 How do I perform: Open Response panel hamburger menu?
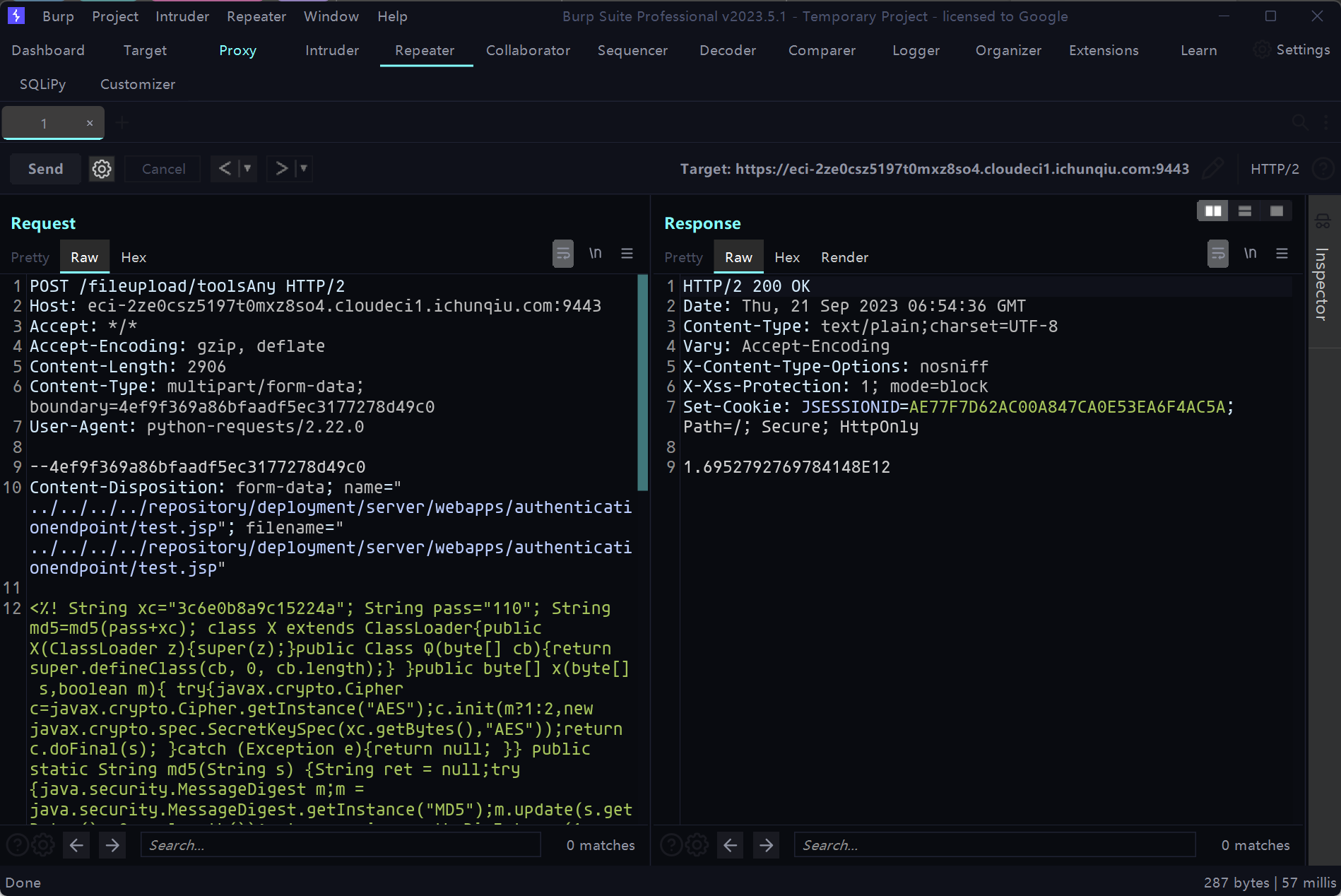click(x=1282, y=253)
